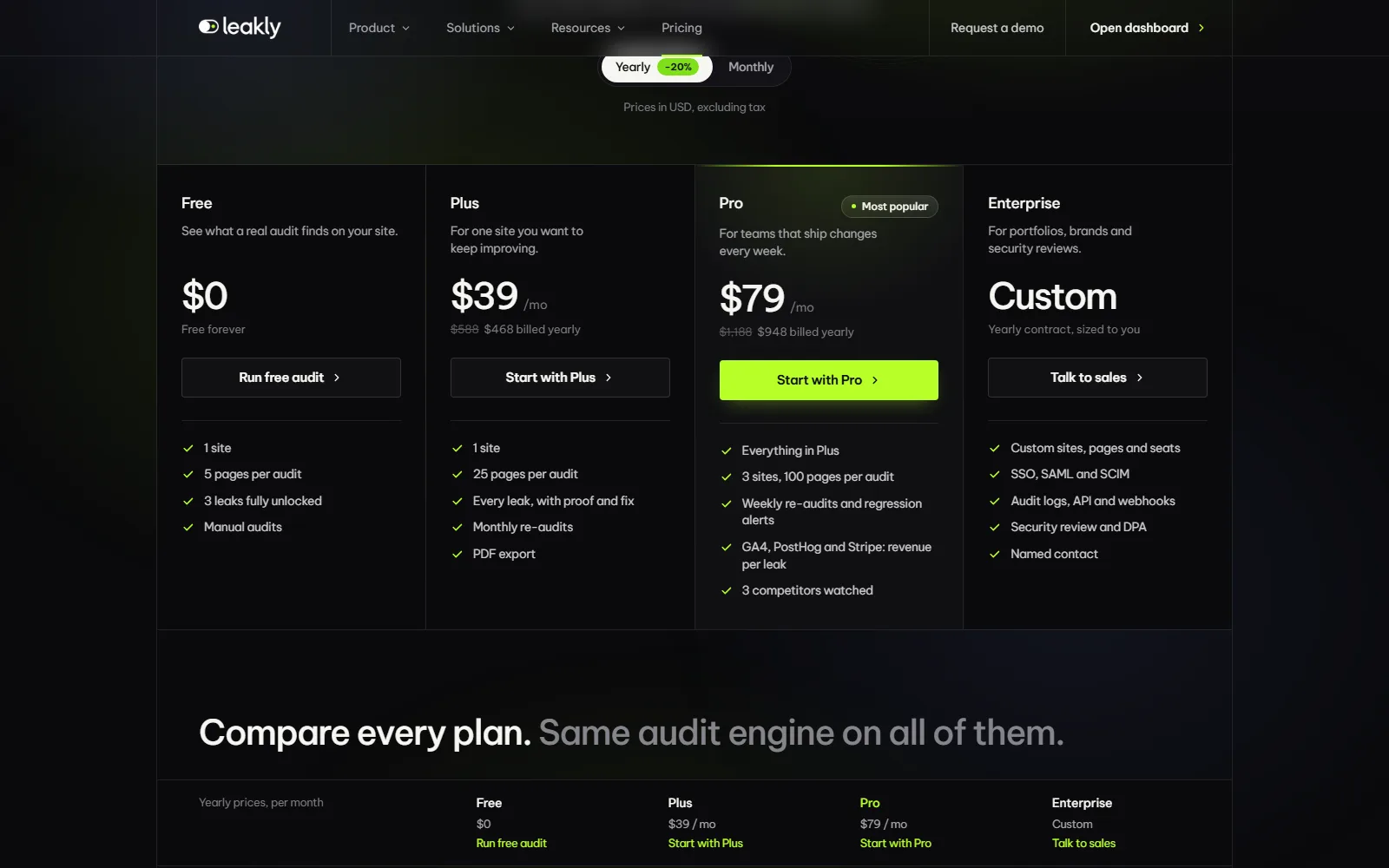Click arrow icon in Start with Pro button

pyautogui.click(x=875, y=380)
